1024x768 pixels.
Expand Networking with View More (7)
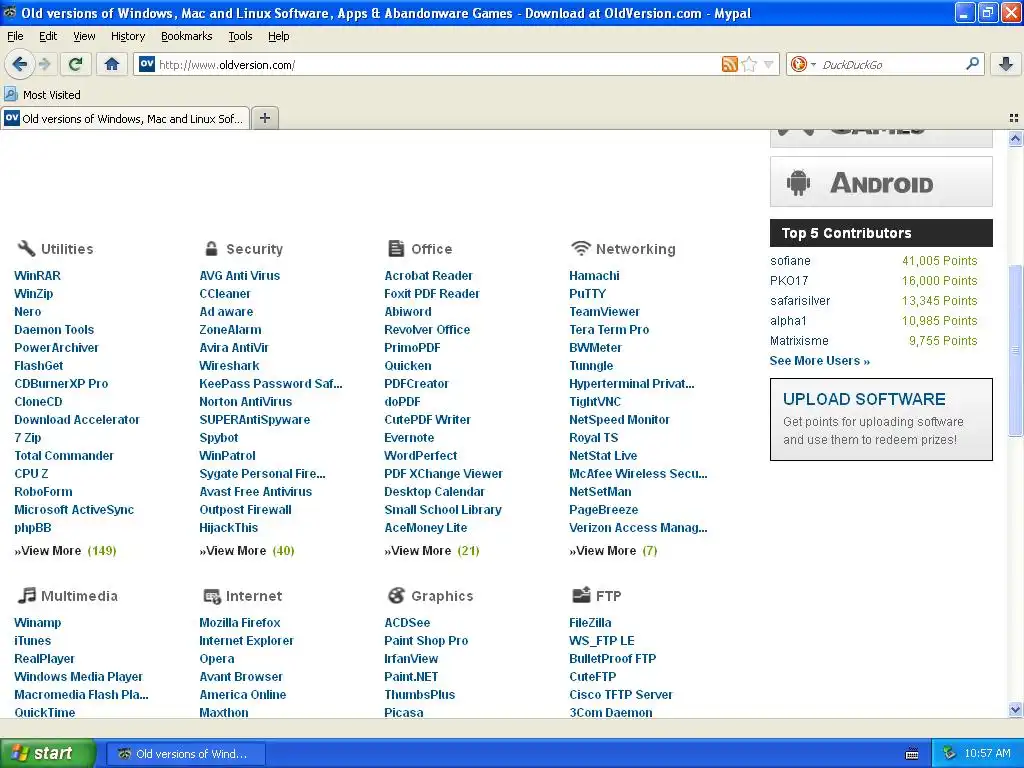[x=613, y=551]
